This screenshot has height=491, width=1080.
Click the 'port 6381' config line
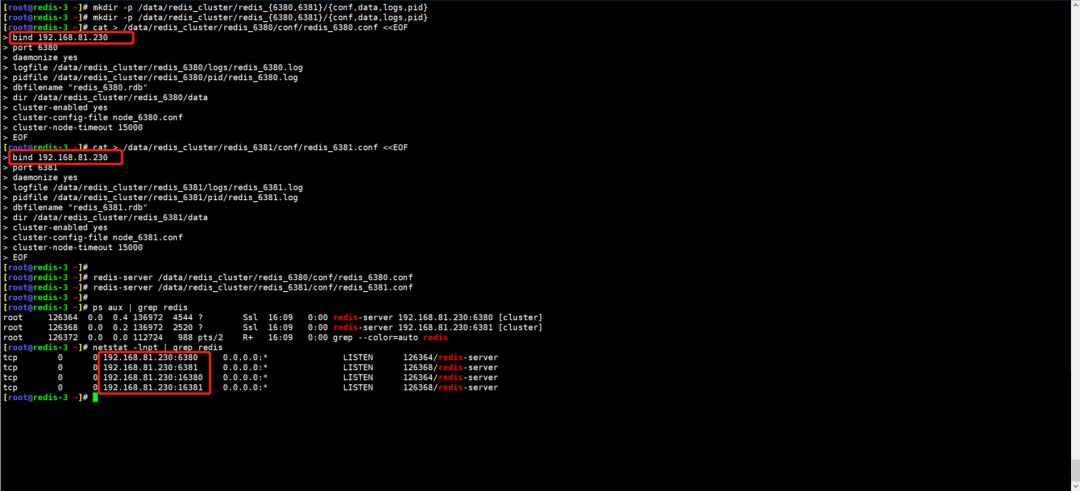(x=36, y=167)
